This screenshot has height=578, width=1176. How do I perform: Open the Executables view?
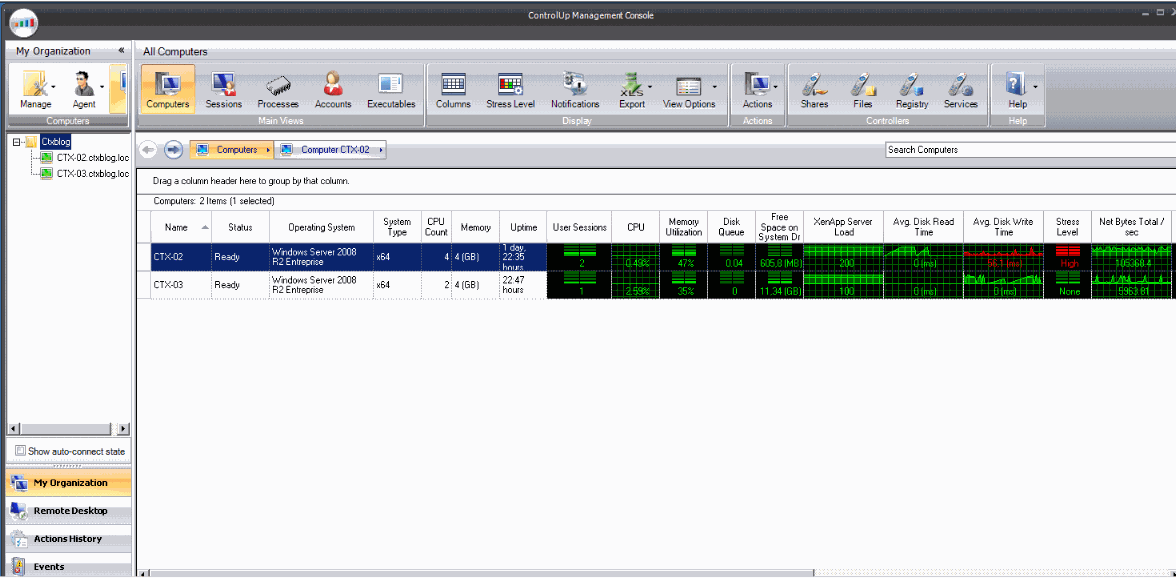click(x=391, y=89)
